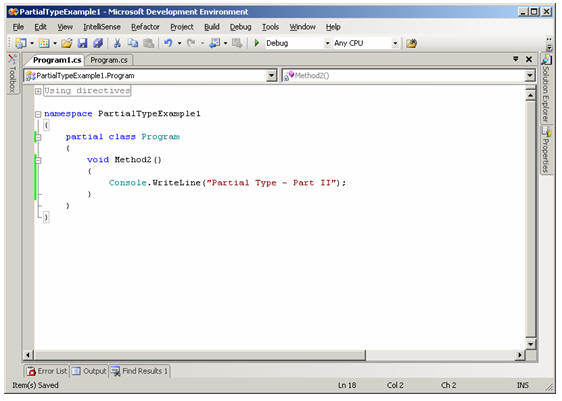Click the icon right of the Any CPU dropdown

411,43
